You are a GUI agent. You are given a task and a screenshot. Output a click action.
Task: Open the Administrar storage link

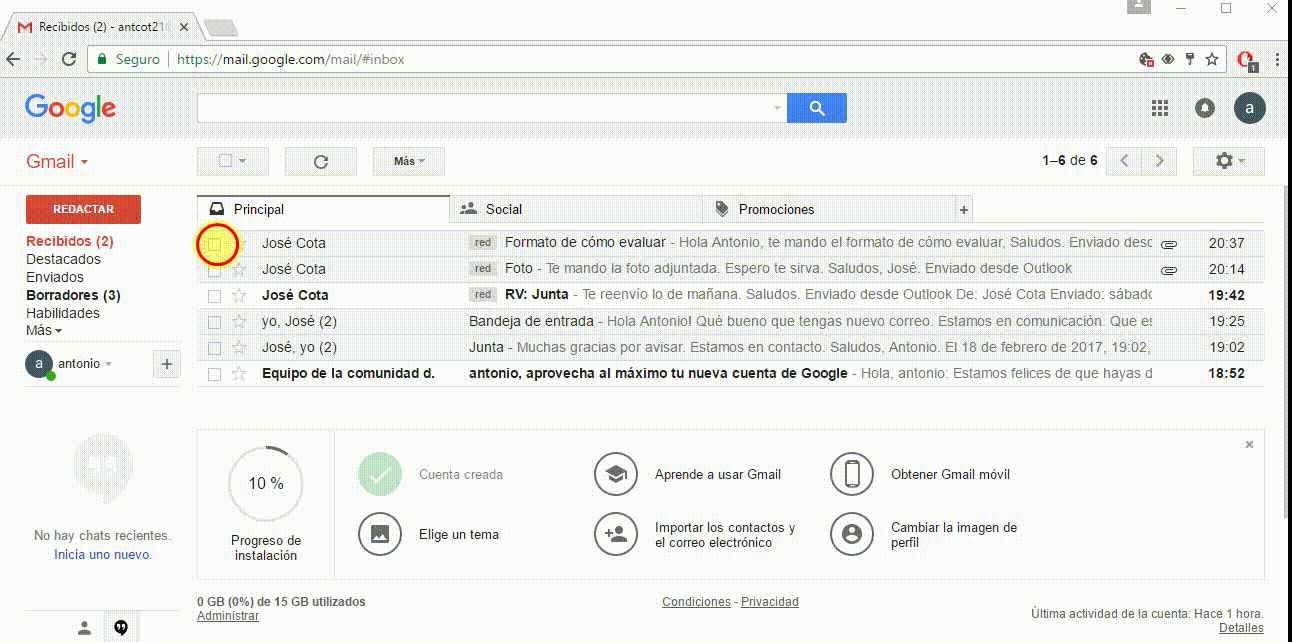(x=228, y=616)
